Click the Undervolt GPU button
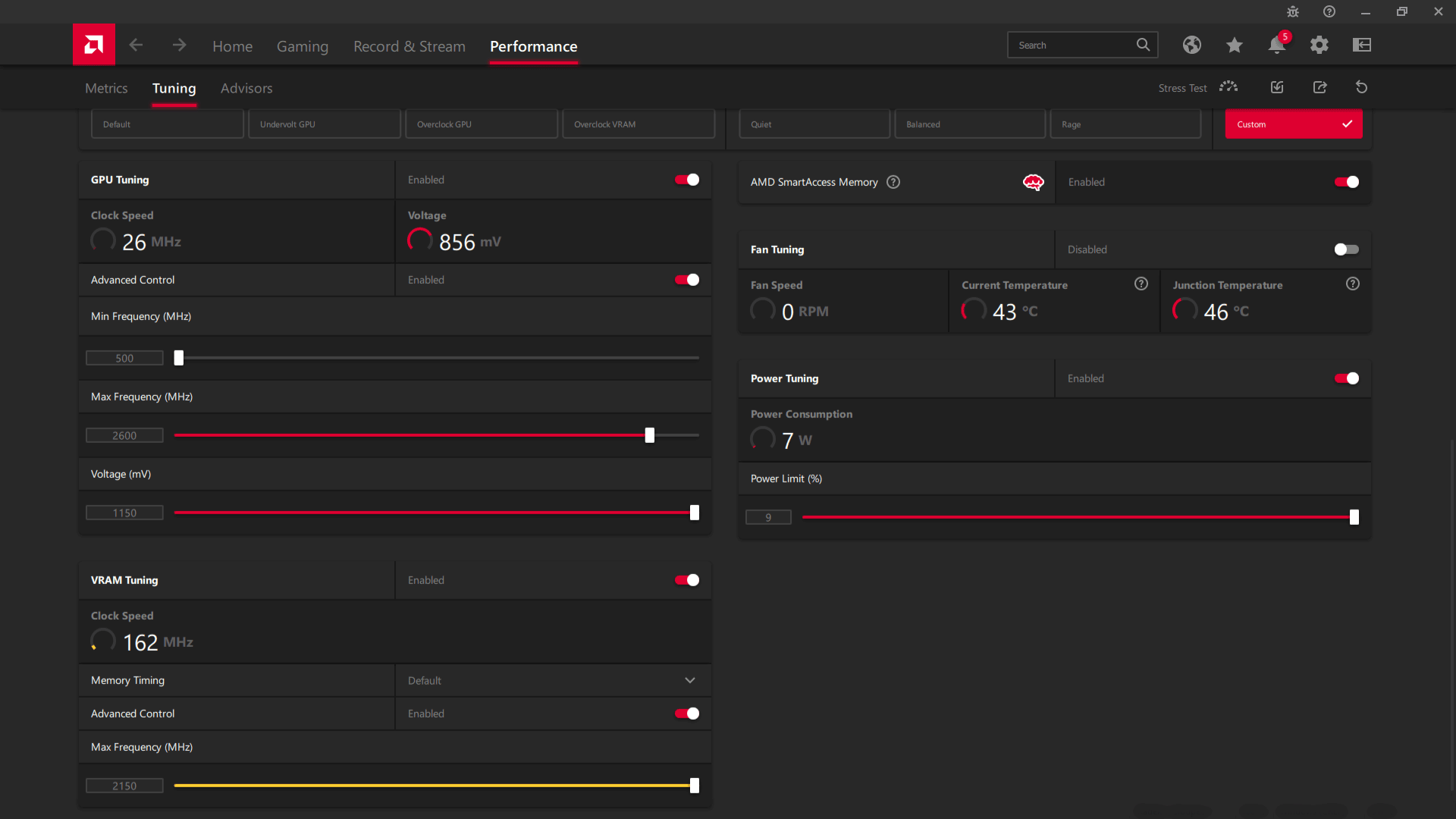The image size is (1456, 819). coord(324,123)
